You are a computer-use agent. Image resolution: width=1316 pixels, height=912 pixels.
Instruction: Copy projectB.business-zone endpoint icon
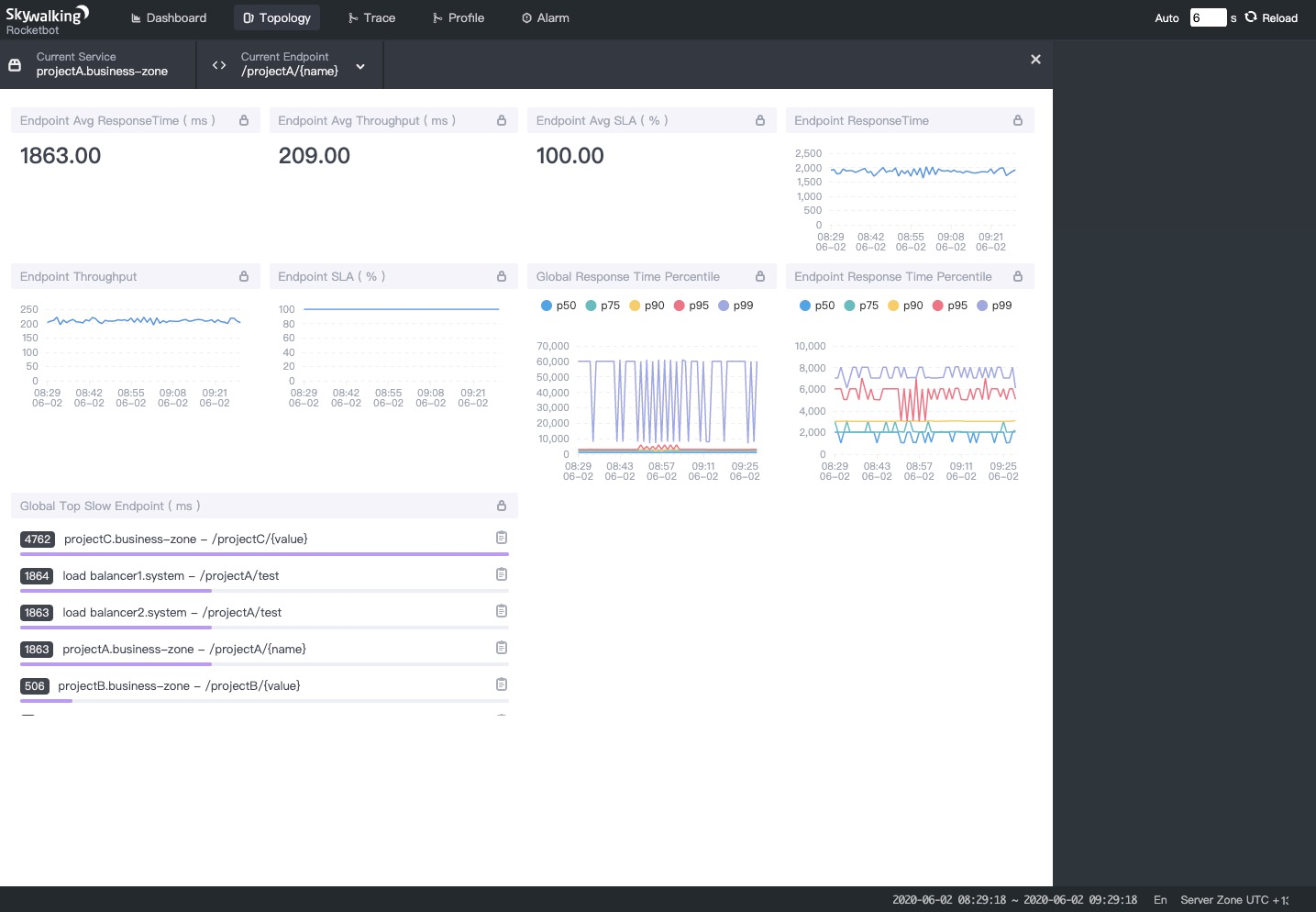click(x=502, y=684)
